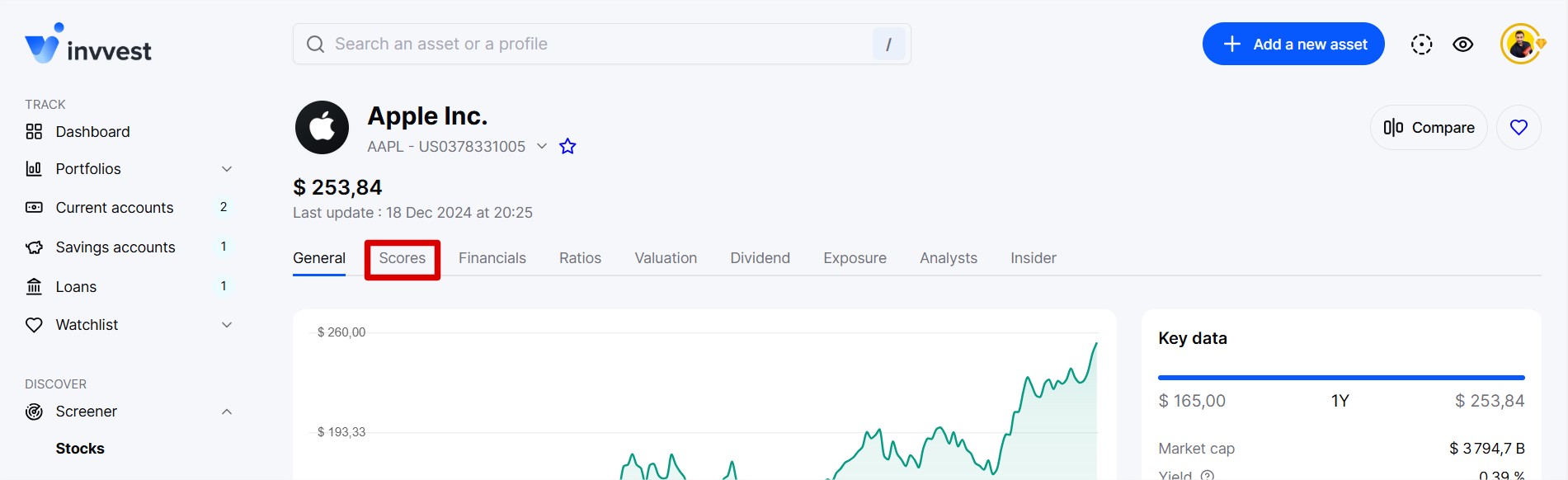Focus the asset or profile search field
The image size is (1568, 480).
click(601, 44)
